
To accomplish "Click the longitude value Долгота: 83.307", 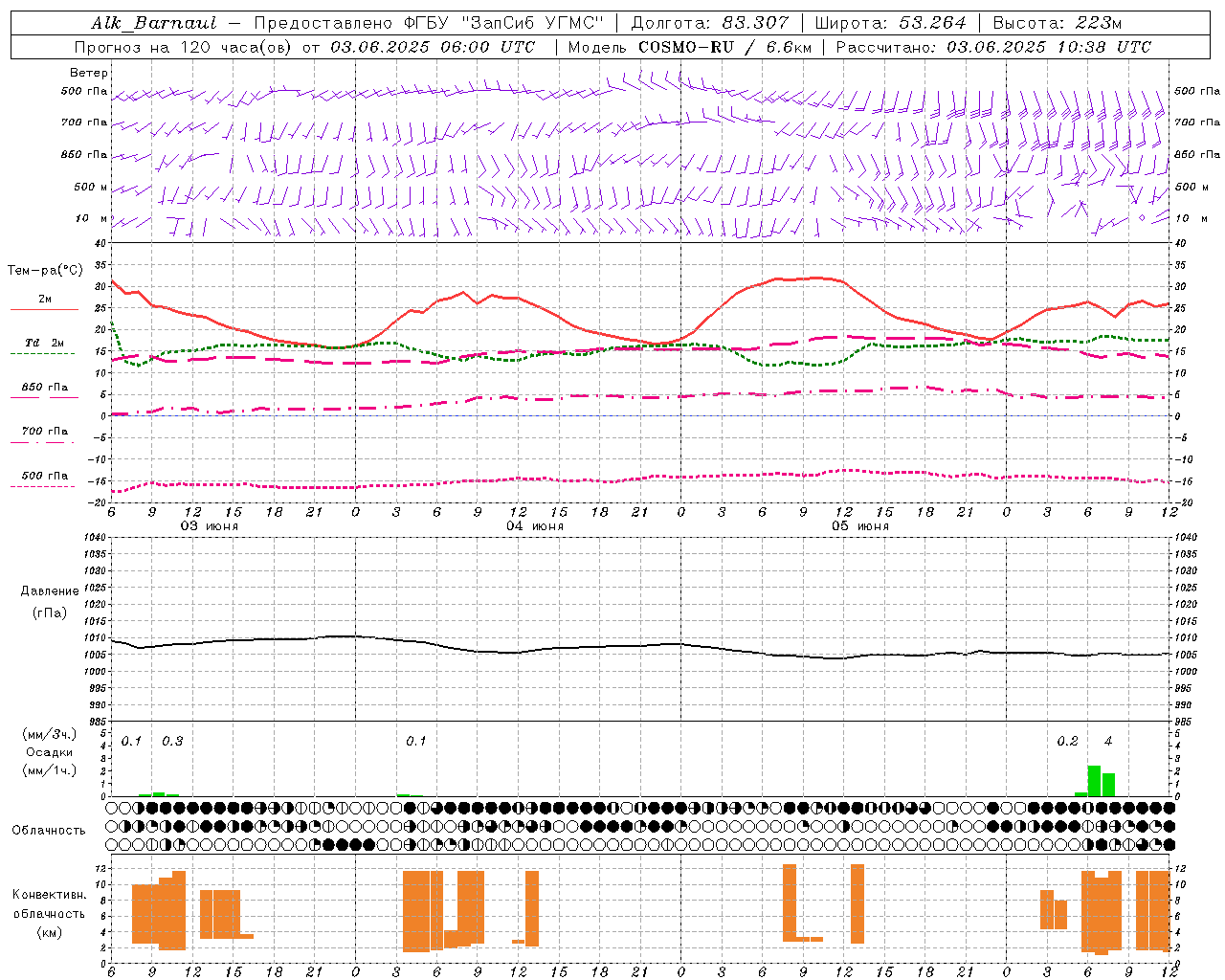I will coord(710,23).
